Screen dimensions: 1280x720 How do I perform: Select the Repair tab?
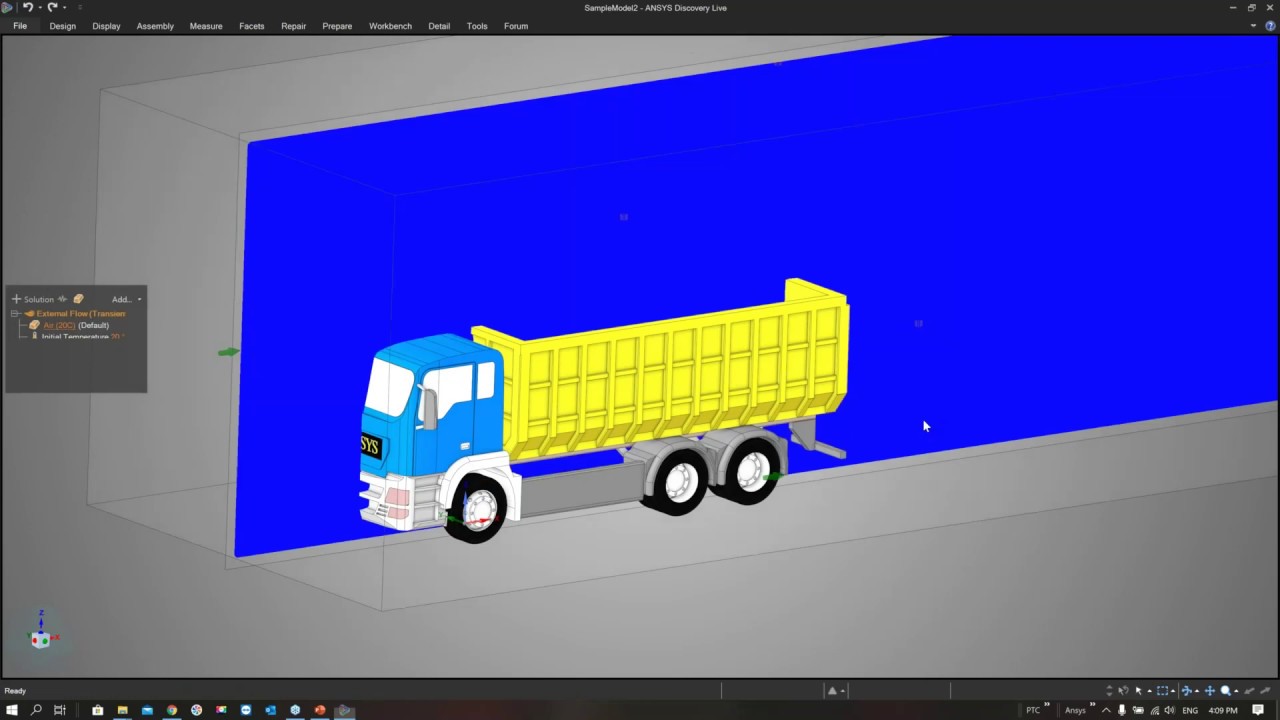294,26
